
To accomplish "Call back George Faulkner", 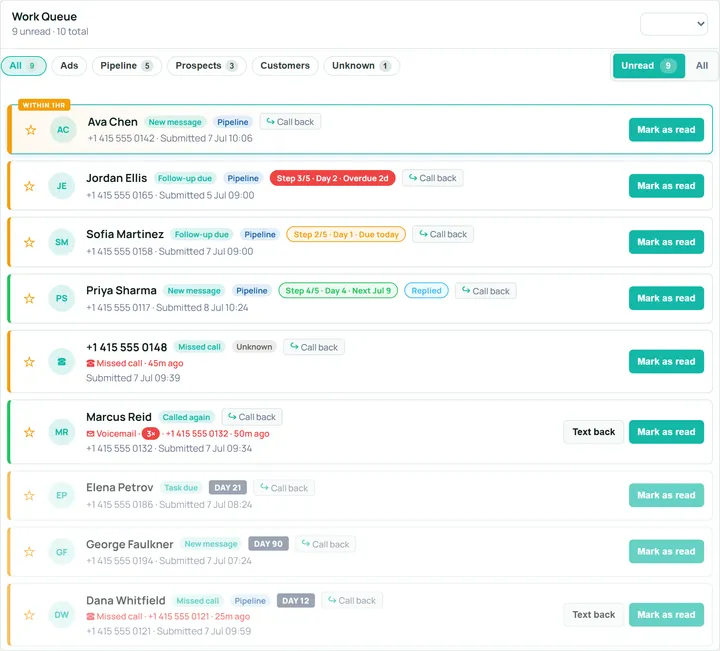I will pyautogui.click(x=326, y=544).
